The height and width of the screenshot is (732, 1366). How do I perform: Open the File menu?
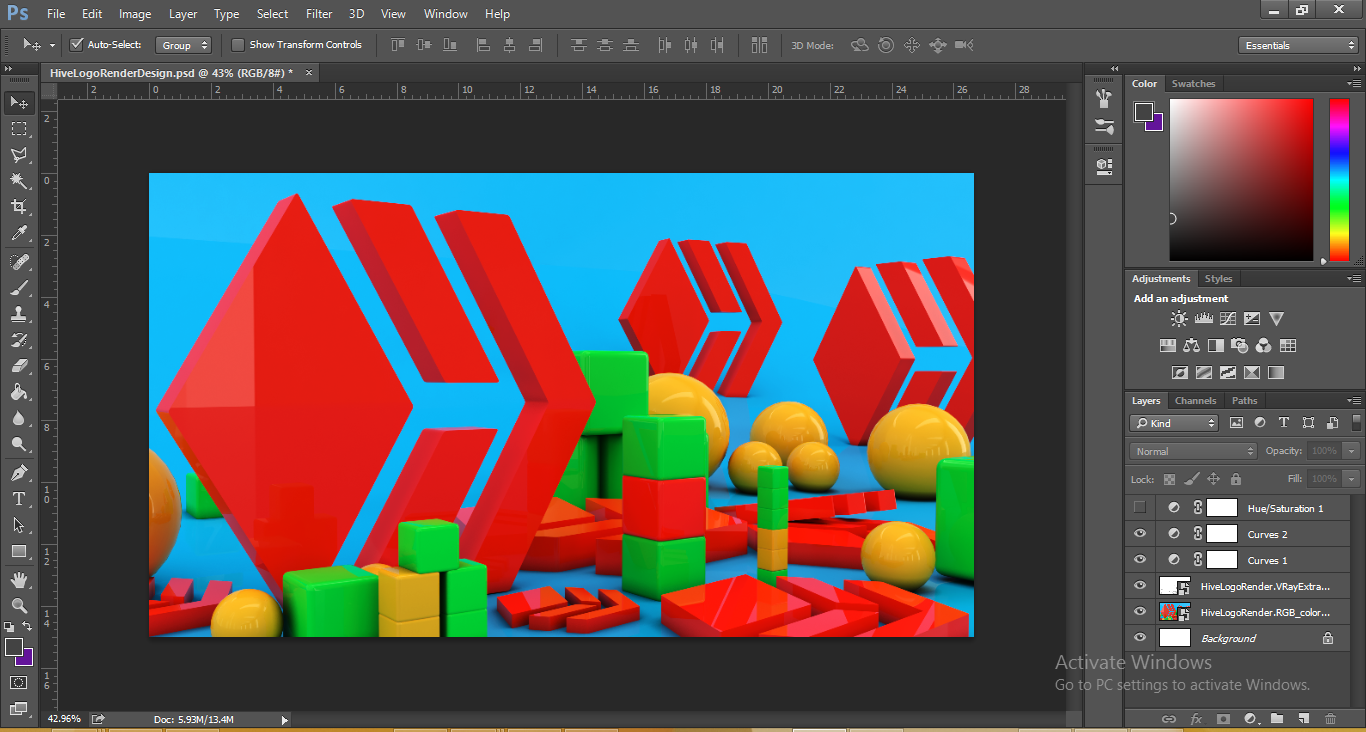(x=56, y=14)
